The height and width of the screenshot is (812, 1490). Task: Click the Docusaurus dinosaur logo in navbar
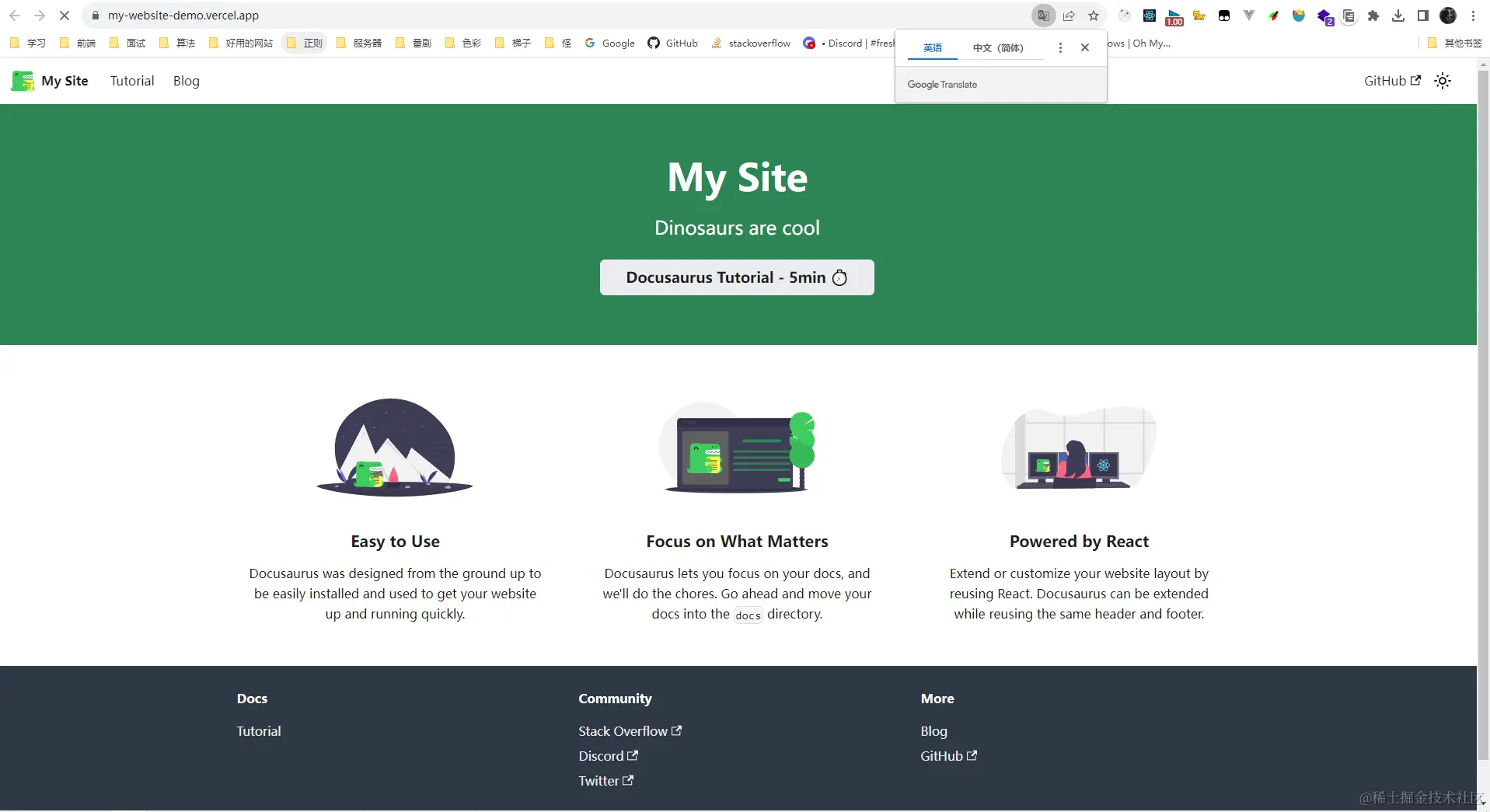[23, 81]
